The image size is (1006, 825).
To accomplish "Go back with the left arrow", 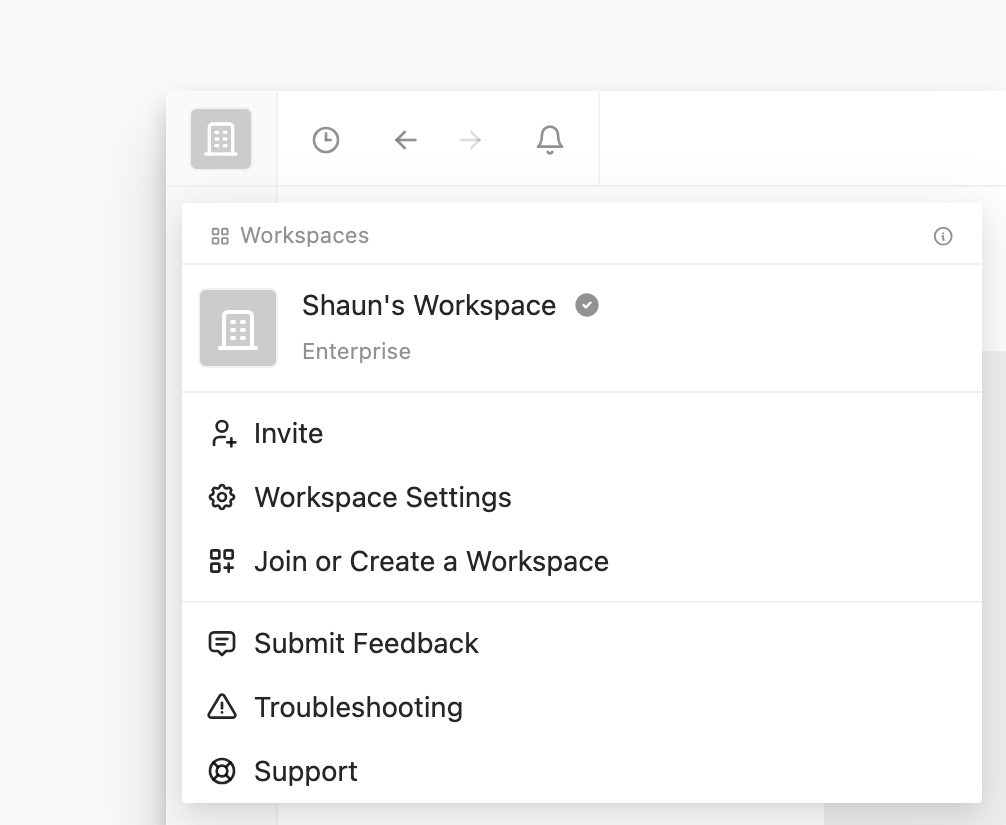I will [x=405, y=140].
